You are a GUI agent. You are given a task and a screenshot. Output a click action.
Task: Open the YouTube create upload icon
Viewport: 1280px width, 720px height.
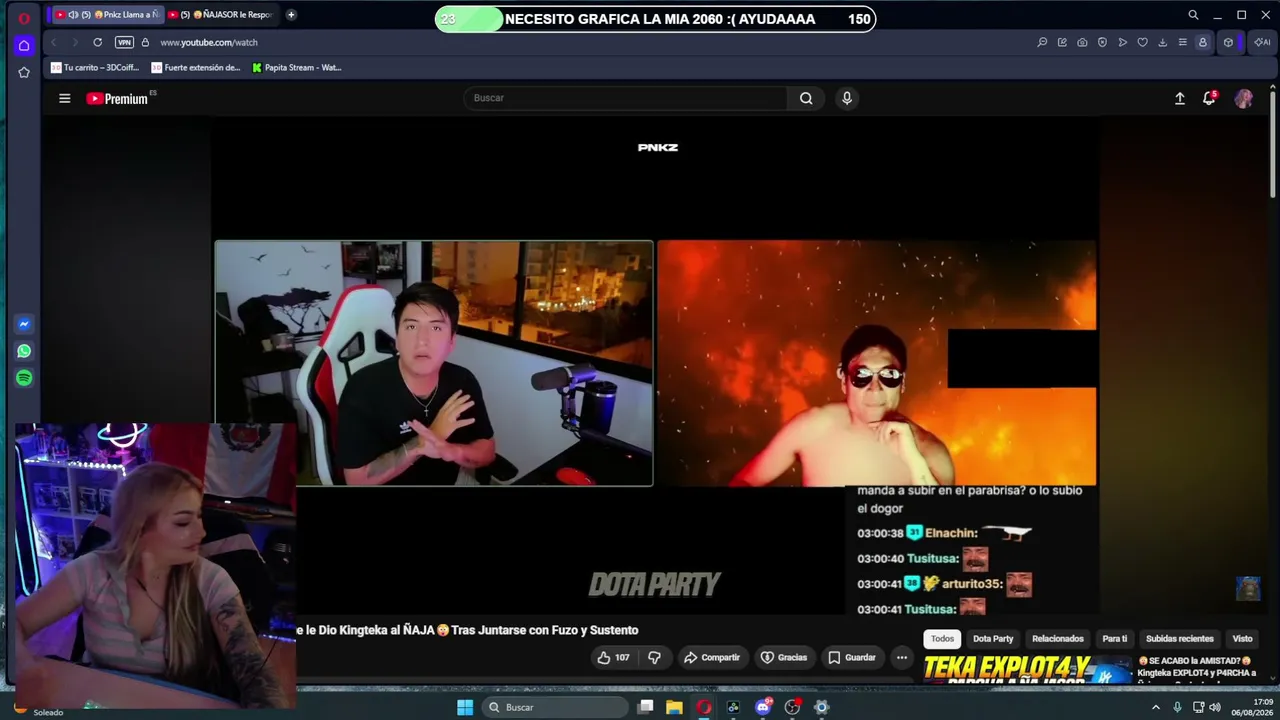click(x=1180, y=98)
